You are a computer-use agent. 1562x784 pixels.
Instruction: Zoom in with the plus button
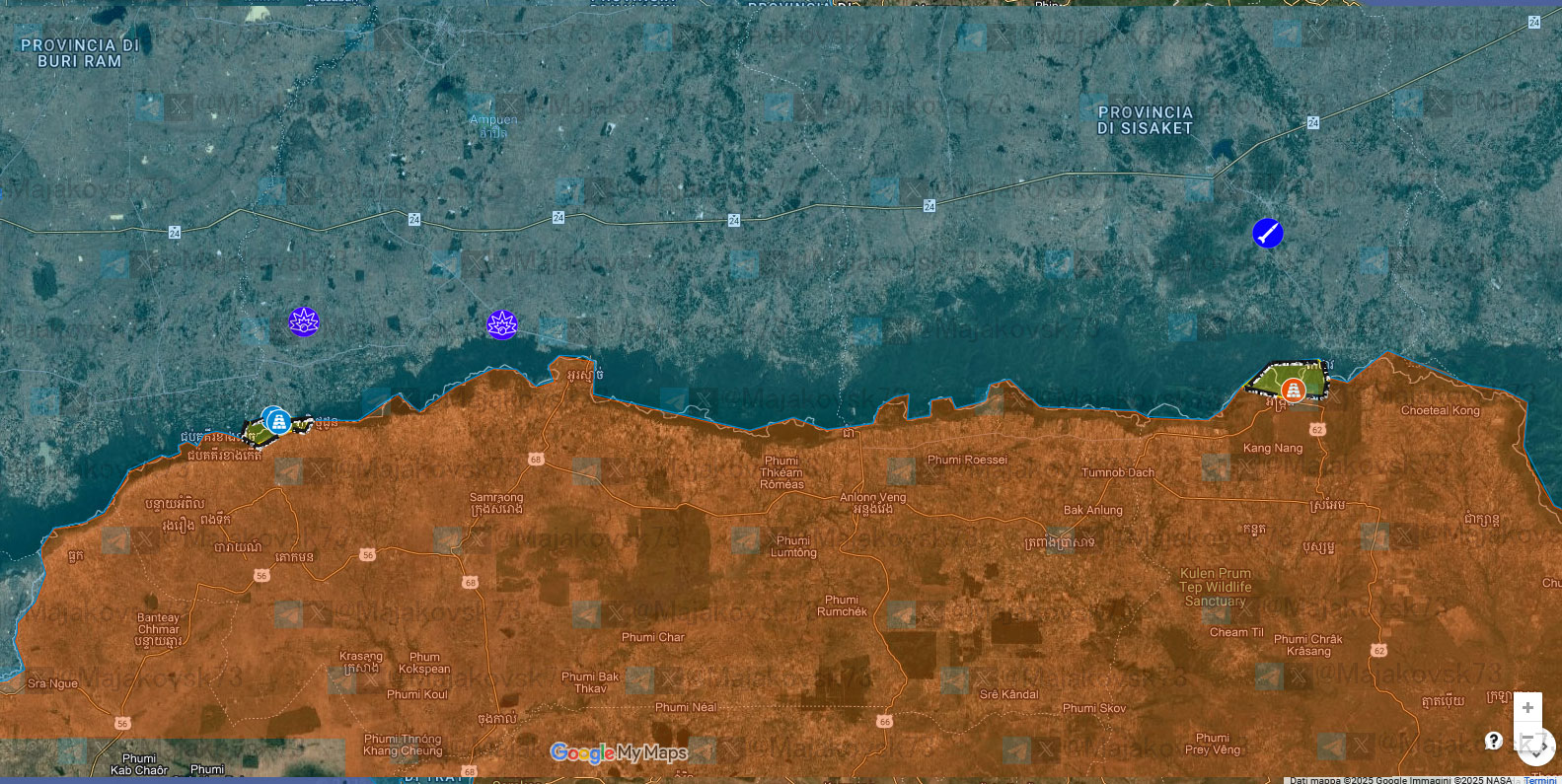[1527, 707]
